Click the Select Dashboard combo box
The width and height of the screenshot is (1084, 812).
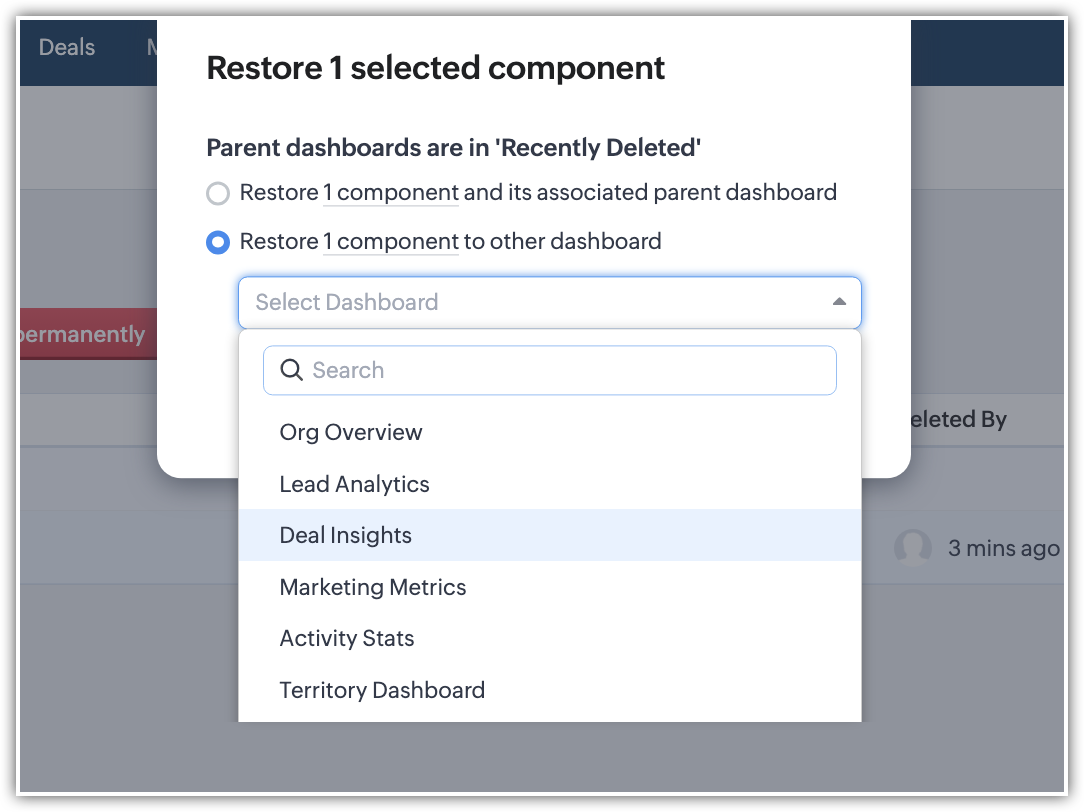[548, 302]
